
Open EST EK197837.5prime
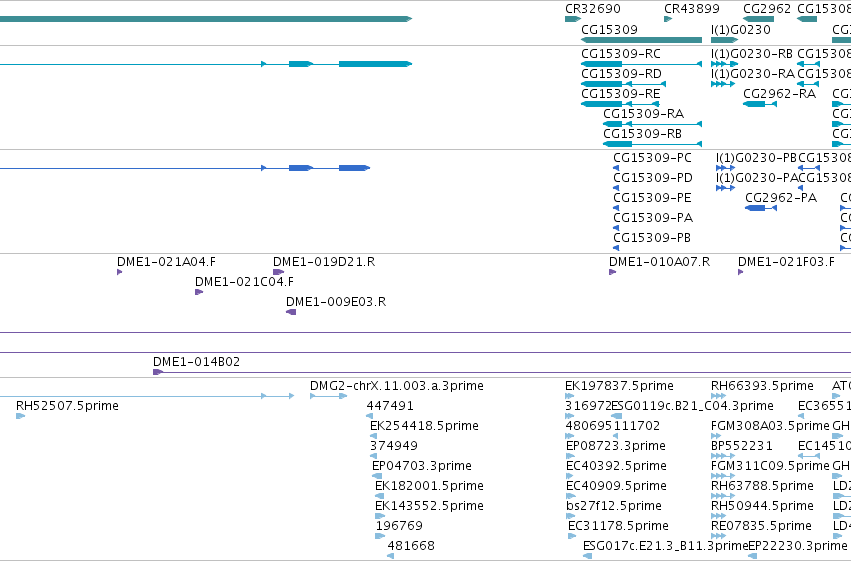point(619,386)
